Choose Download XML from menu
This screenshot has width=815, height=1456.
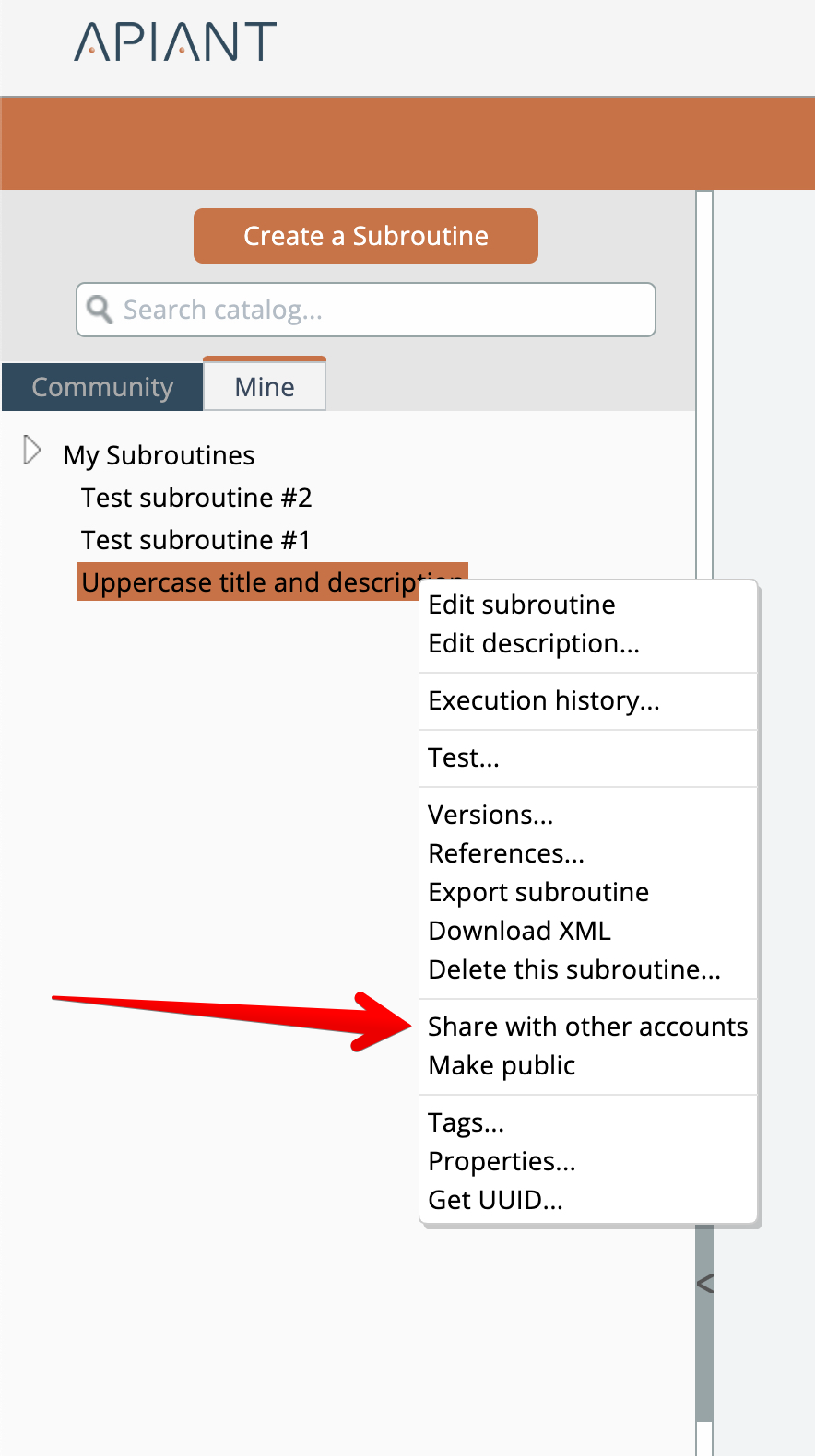(519, 931)
